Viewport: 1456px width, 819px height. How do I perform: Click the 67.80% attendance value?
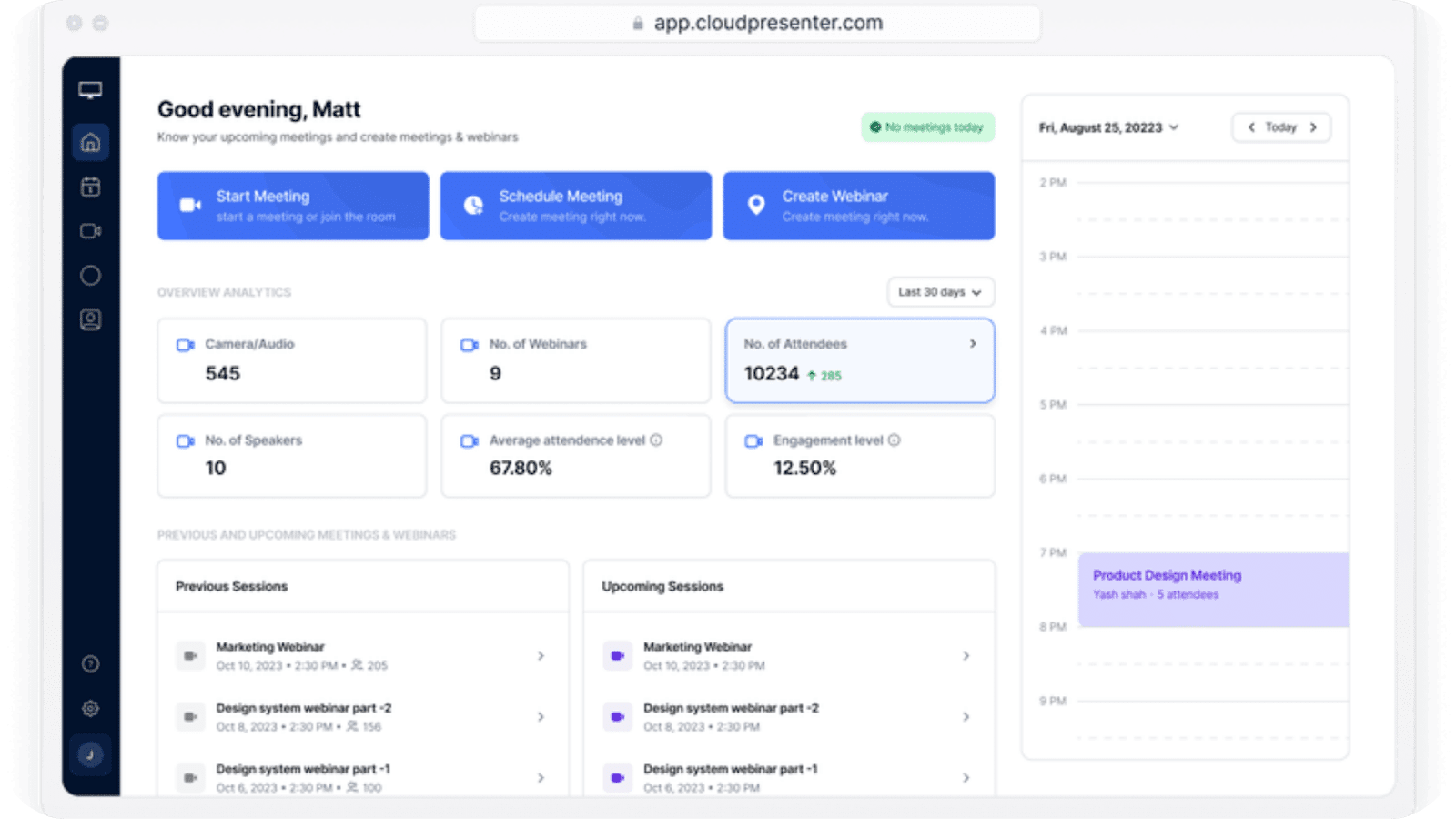pos(521,469)
